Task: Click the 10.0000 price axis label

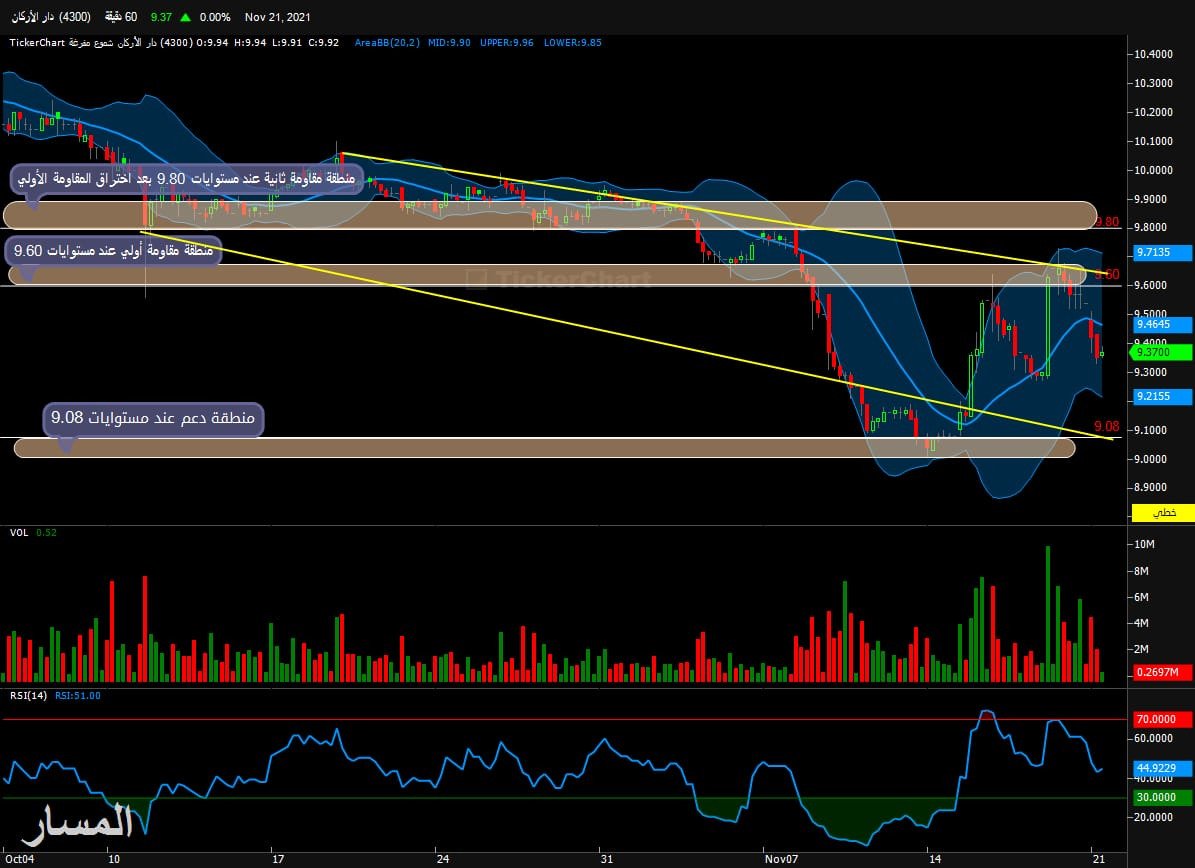Action: (x=1154, y=170)
